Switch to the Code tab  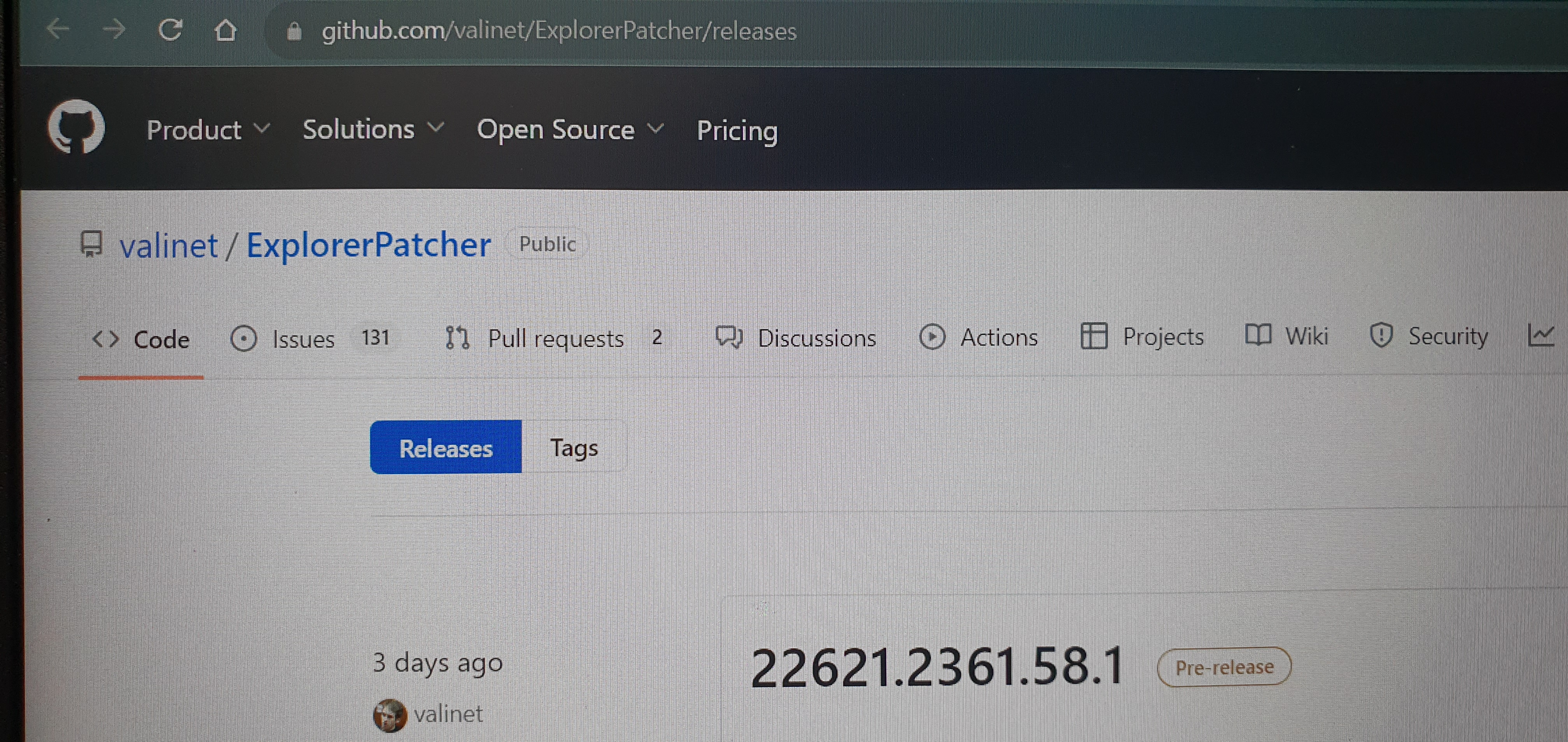pyautogui.click(x=141, y=339)
